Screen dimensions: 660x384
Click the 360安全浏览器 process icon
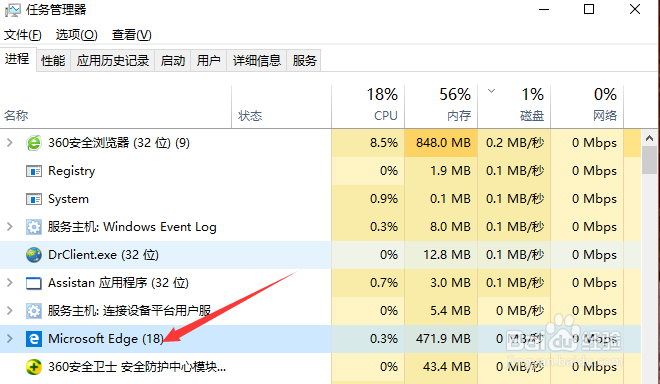34,143
